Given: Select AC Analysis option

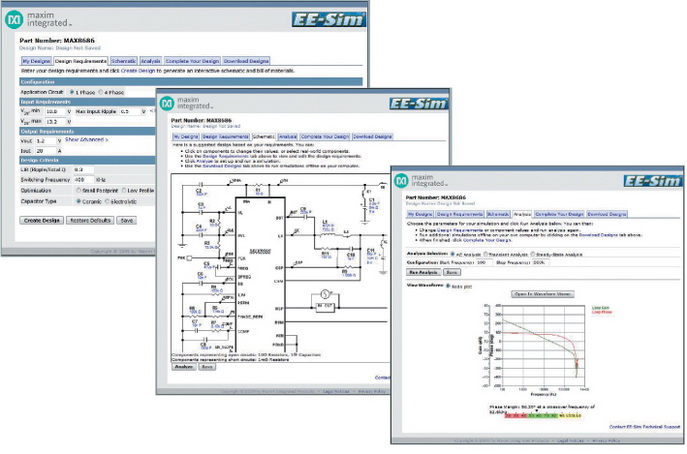Looking at the screenshot, I should click(x=452, y=254).
